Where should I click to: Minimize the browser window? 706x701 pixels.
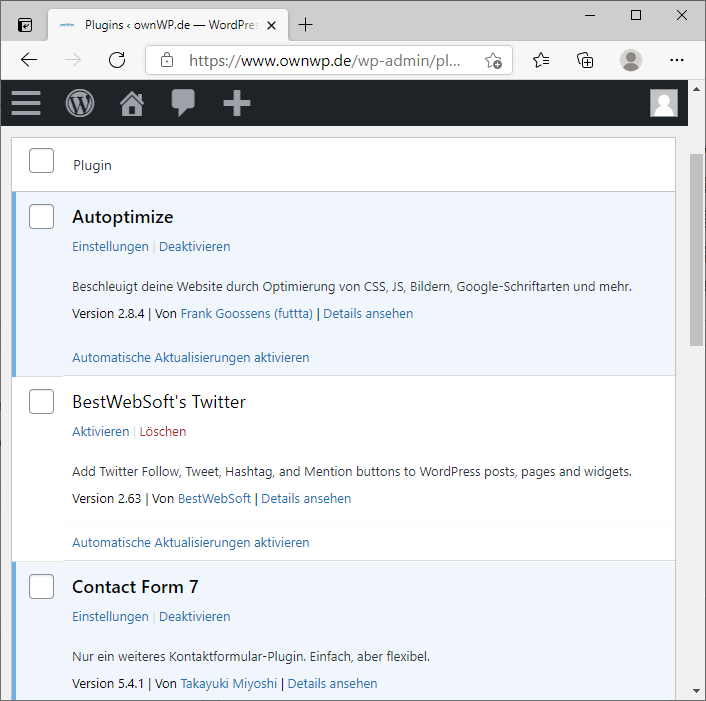tap(590, 15)
